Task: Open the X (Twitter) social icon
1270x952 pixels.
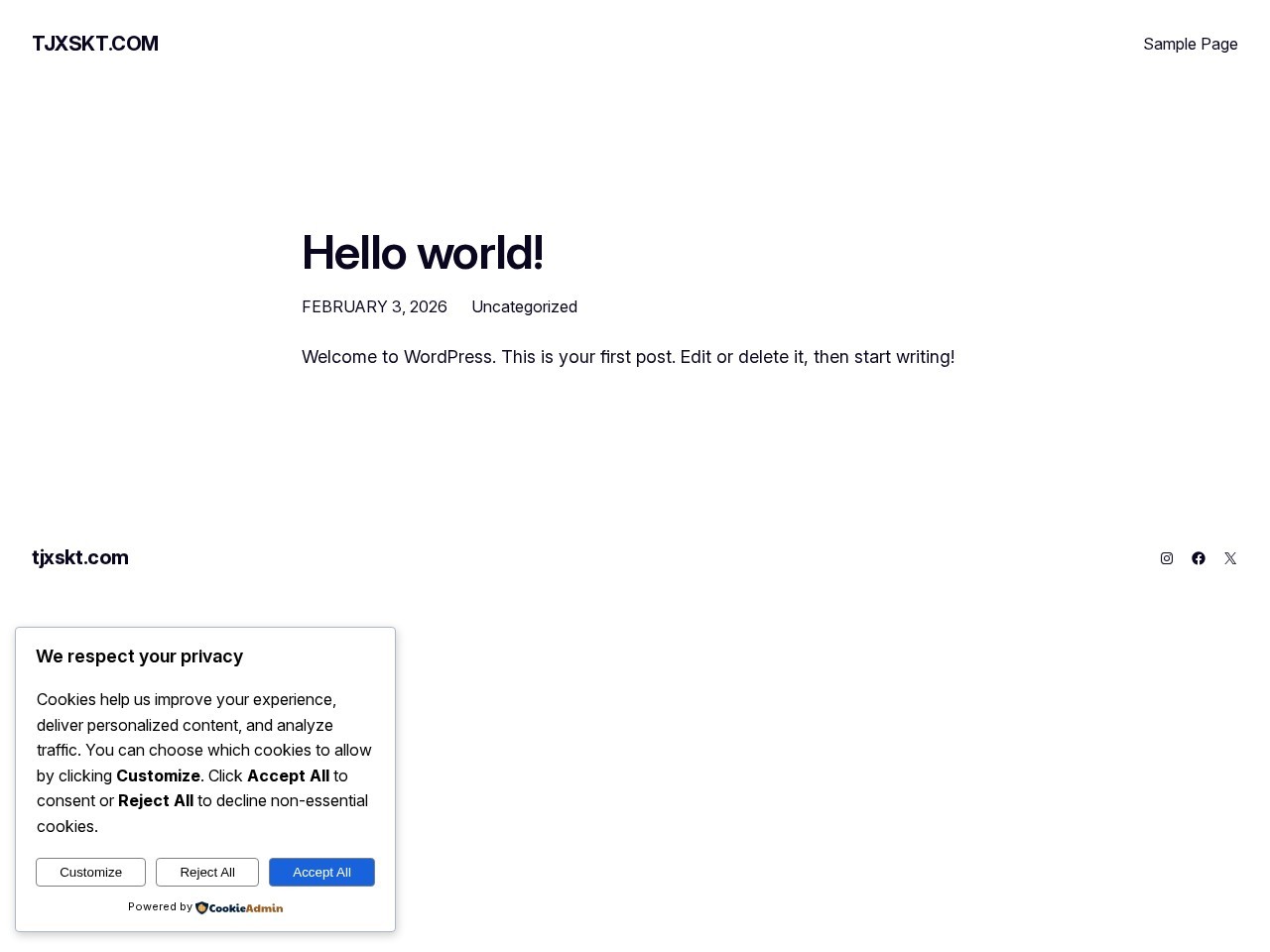Action: [1230, 558]
